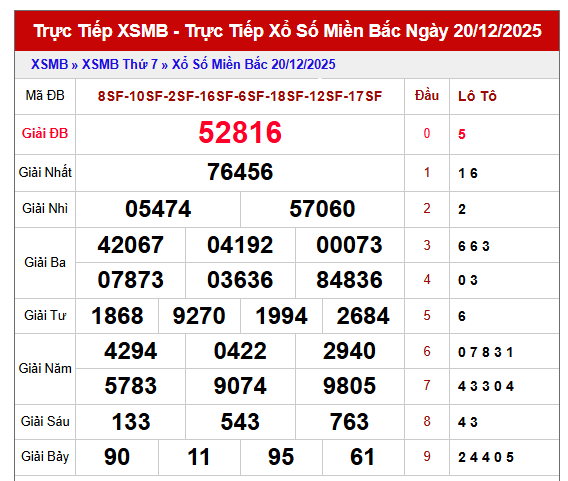568x481 pixels.
Task: Click the Giải Nhất row label
Action: 45,172
